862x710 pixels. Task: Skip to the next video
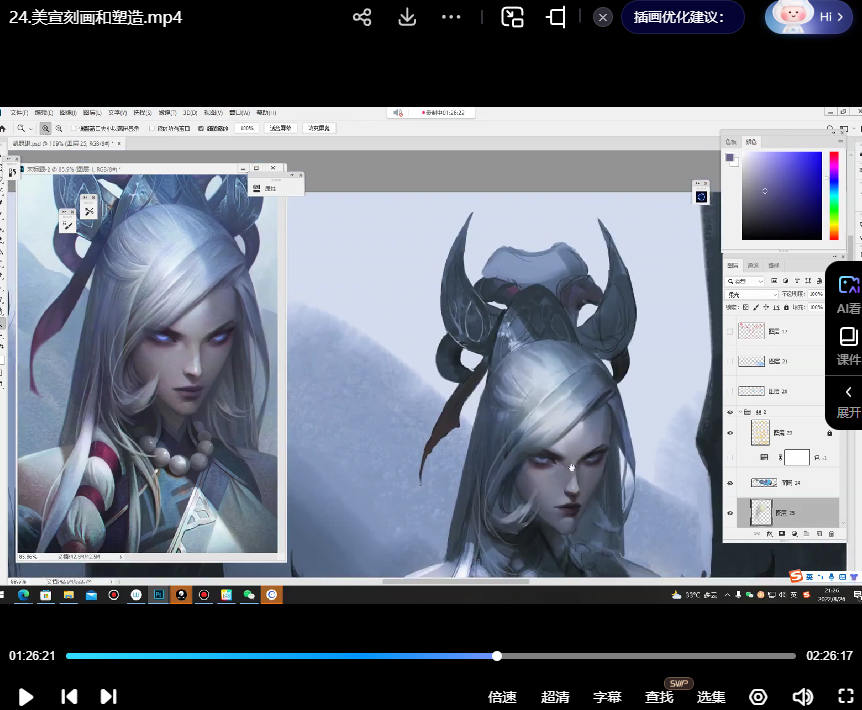coord(109,696)
